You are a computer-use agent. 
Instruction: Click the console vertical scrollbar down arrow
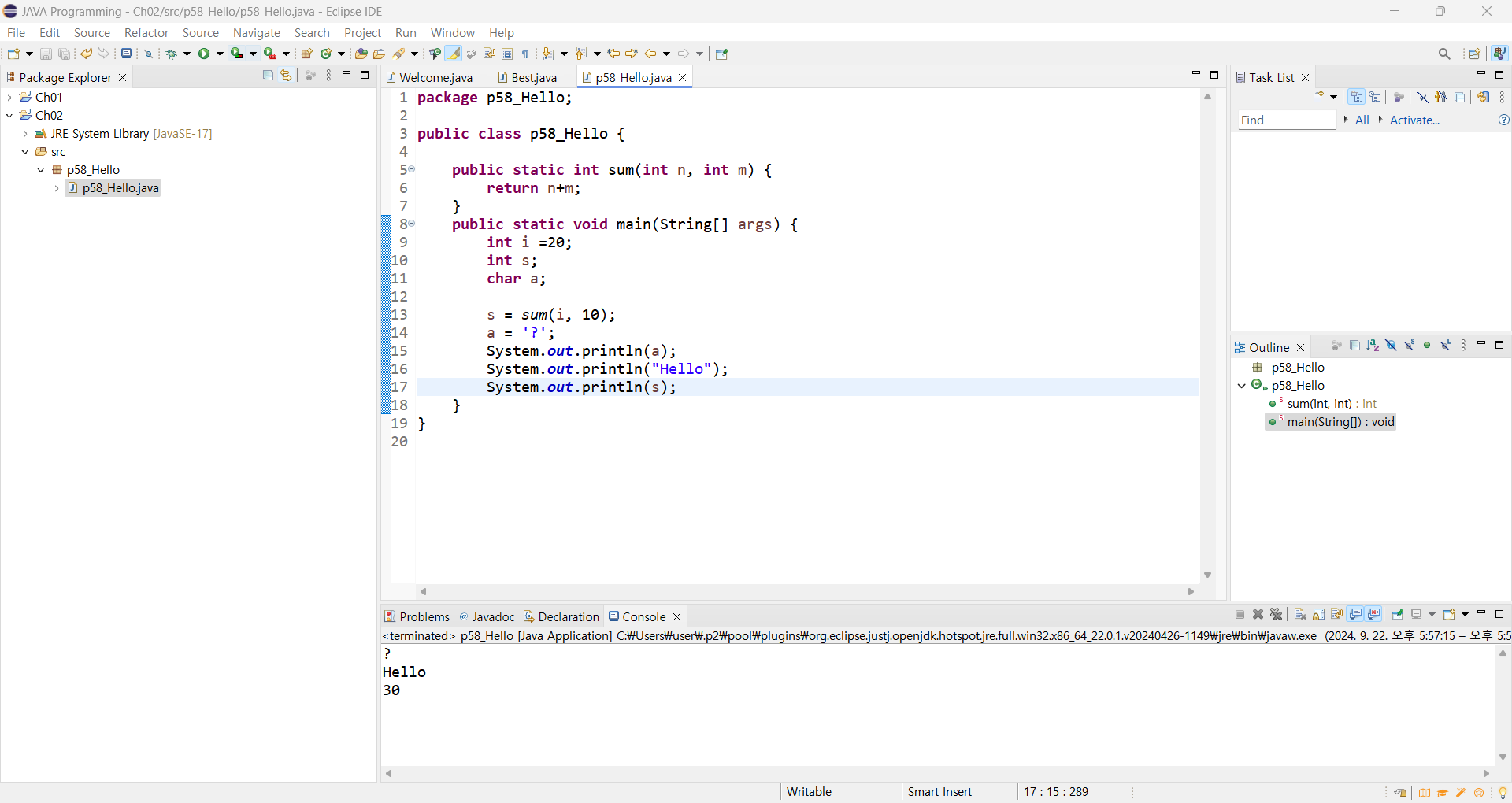tap(1503, 757)
